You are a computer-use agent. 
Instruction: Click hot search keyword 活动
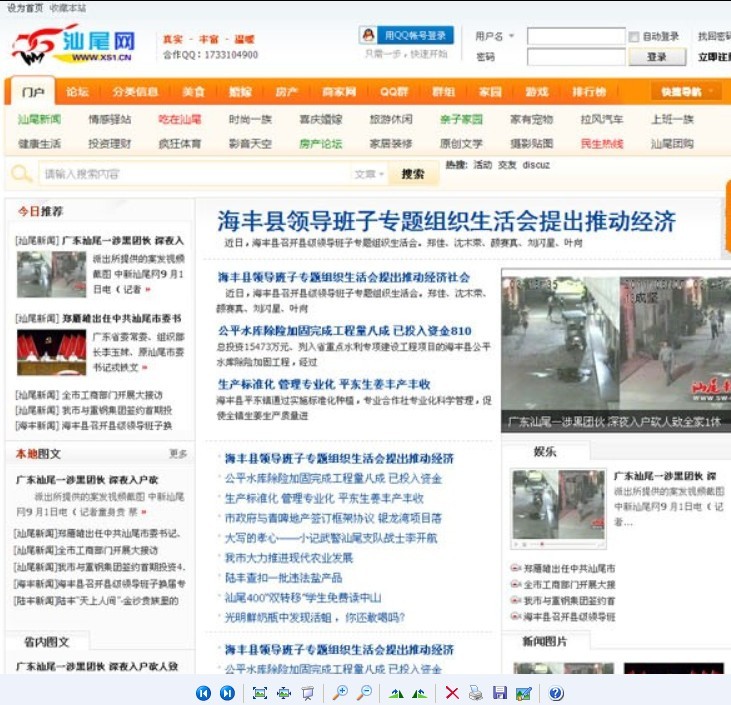pos(483,165)
